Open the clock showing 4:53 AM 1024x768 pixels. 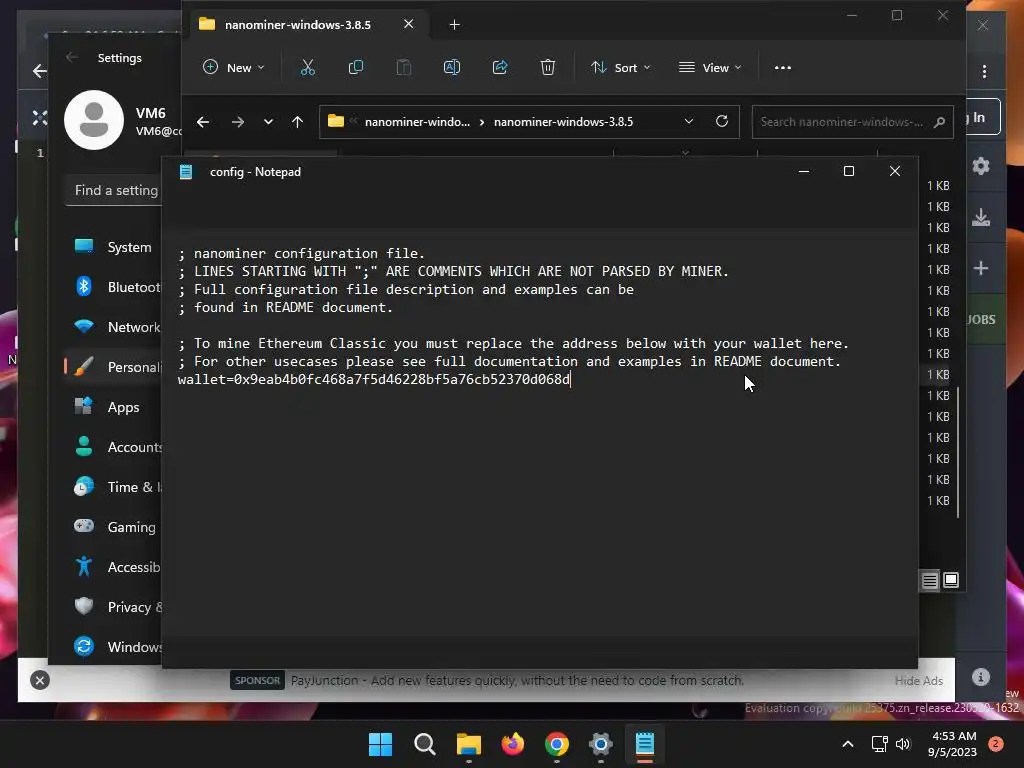(952, 744)
